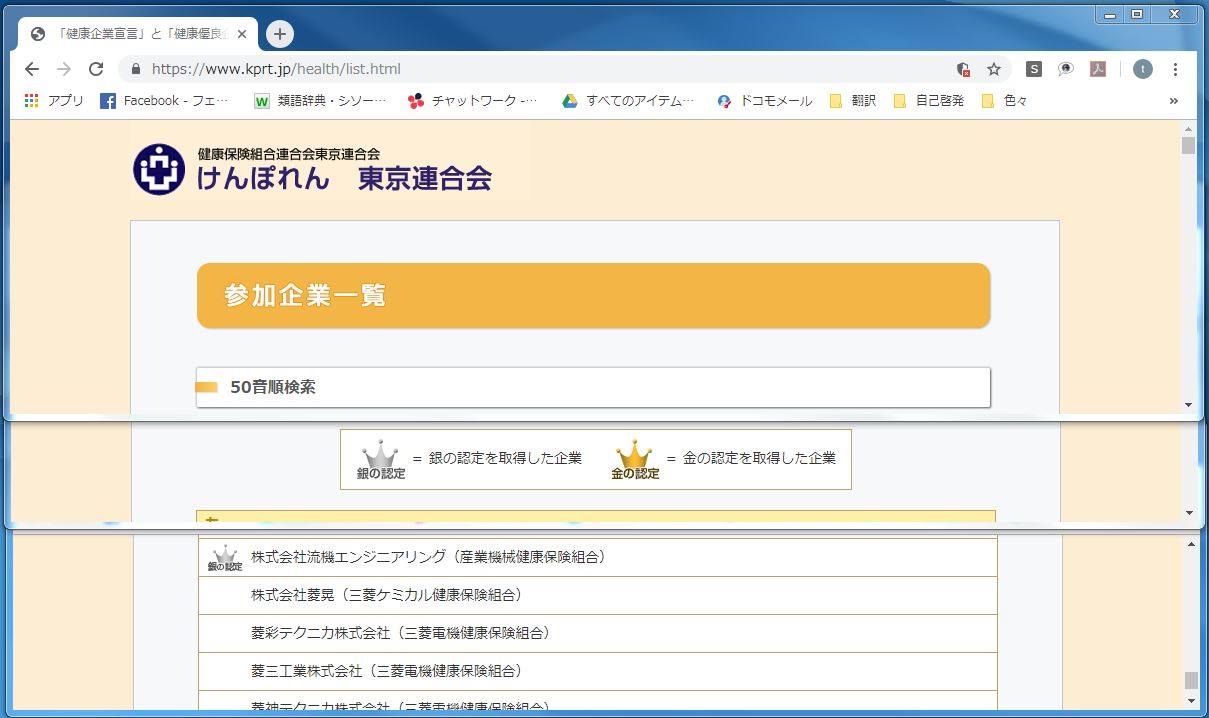
Task: Select row 菱彩テクニカ株式会社
Action: pyautogui.click(x=597, y=633)
